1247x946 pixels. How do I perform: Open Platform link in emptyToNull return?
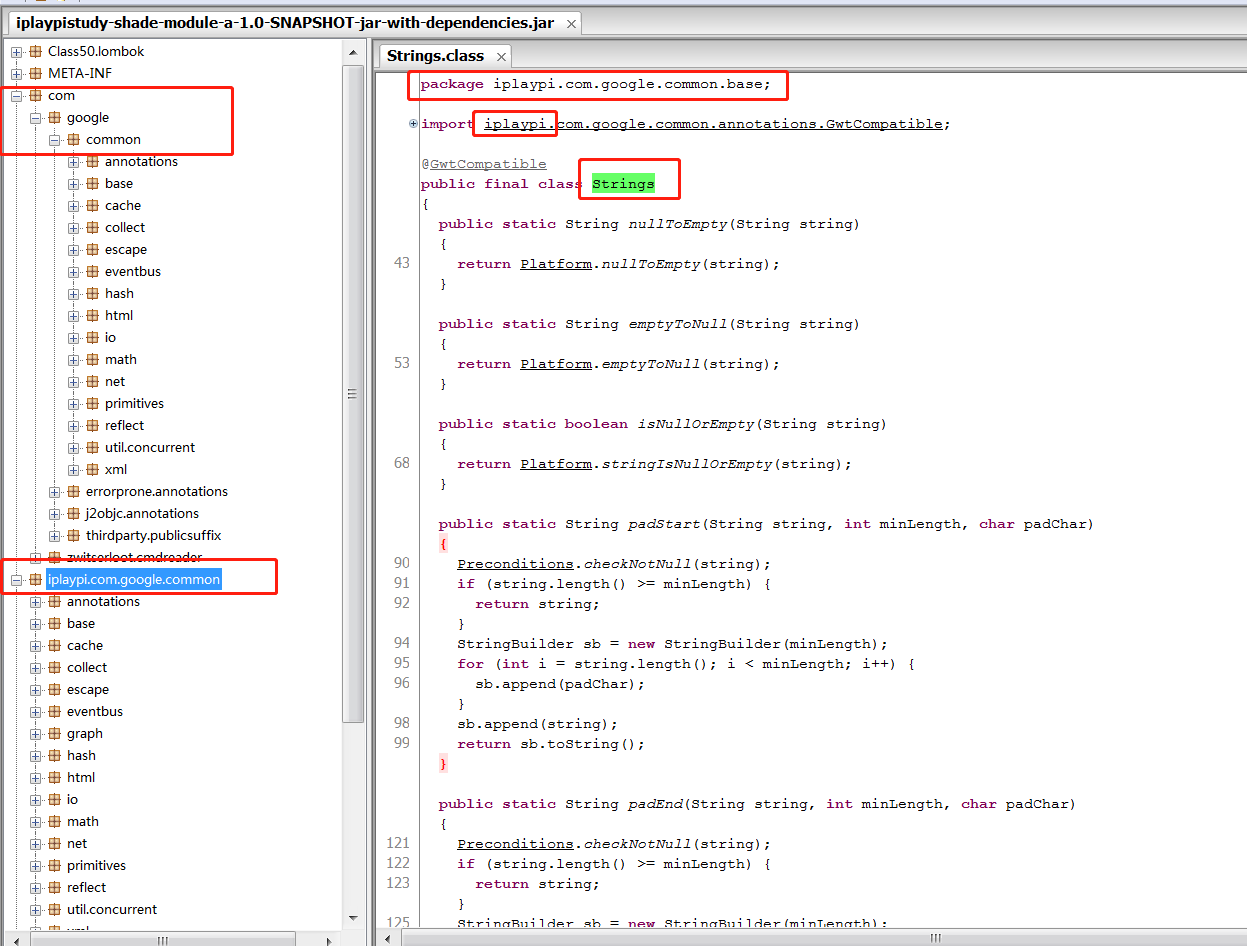[x=555, y=364]
